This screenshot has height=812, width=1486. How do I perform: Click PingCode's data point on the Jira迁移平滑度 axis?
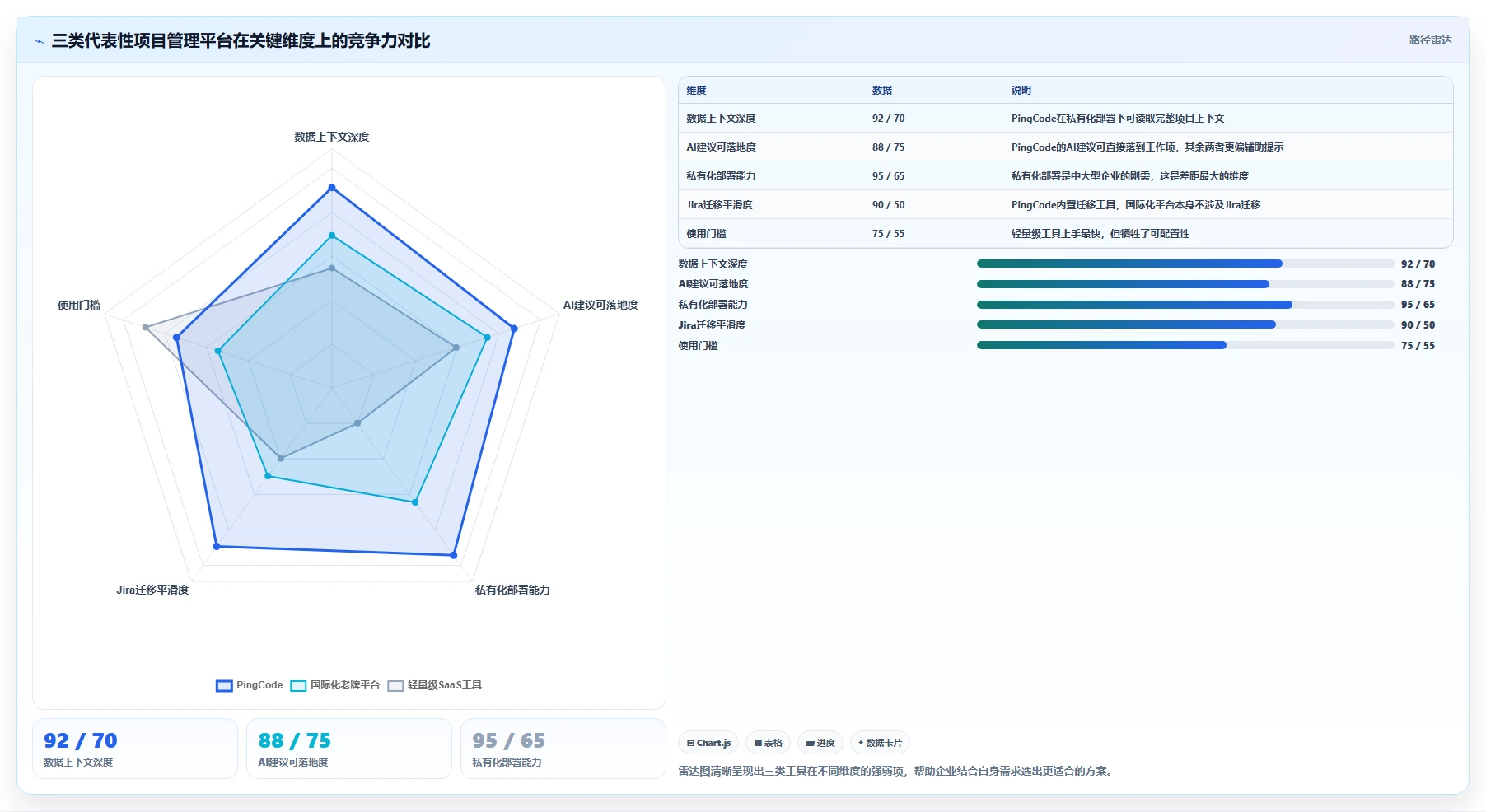coord(217,546)
